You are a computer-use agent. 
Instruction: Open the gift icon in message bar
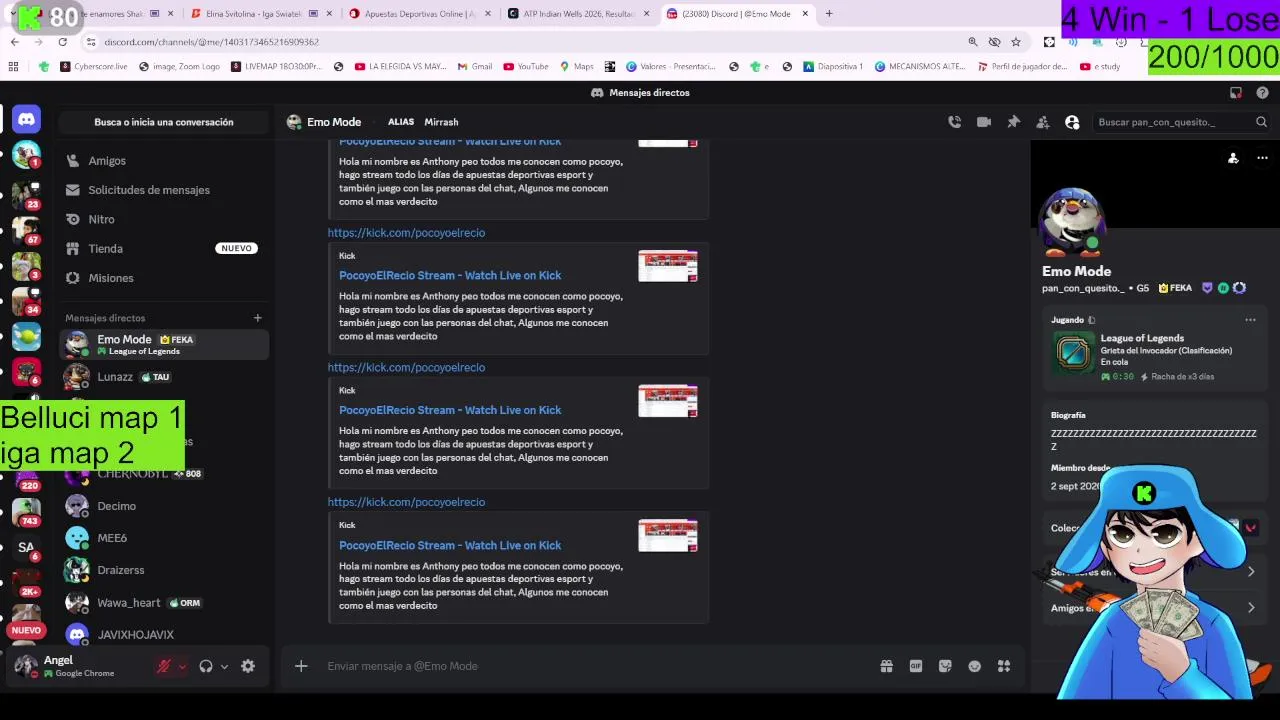pos(886,666)
